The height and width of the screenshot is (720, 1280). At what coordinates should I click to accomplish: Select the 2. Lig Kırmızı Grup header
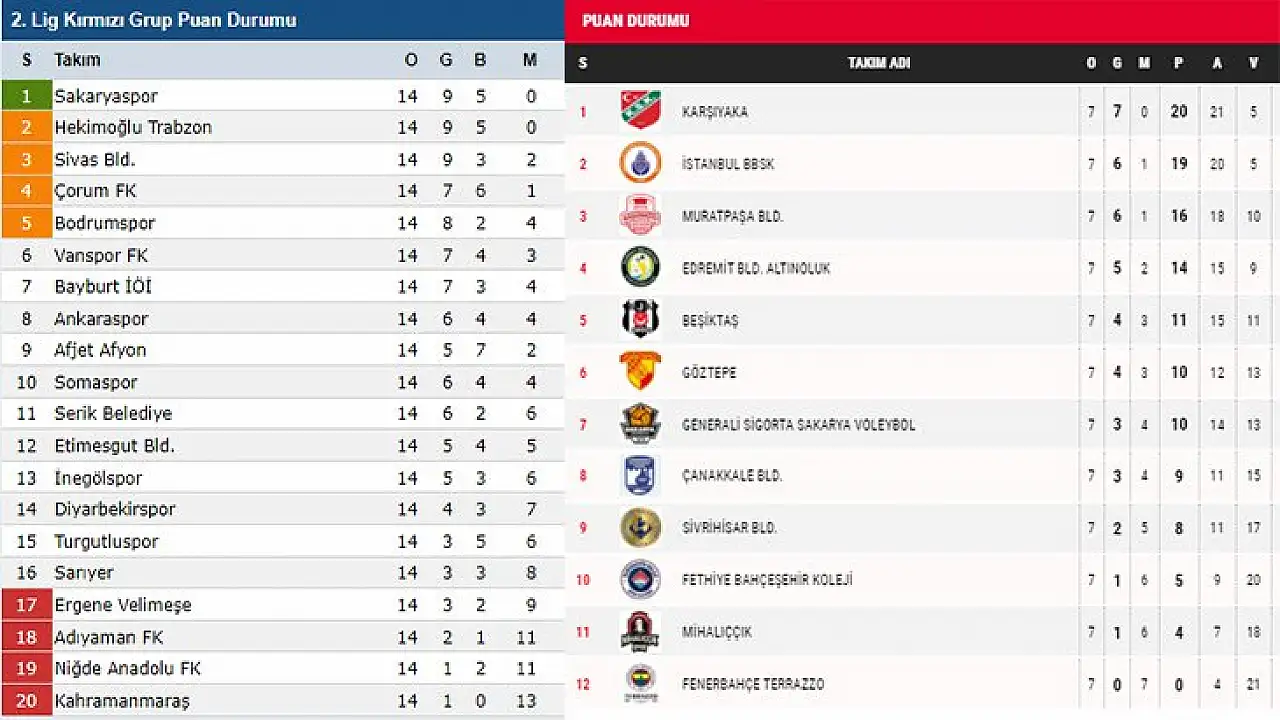[x=154, y=20]
